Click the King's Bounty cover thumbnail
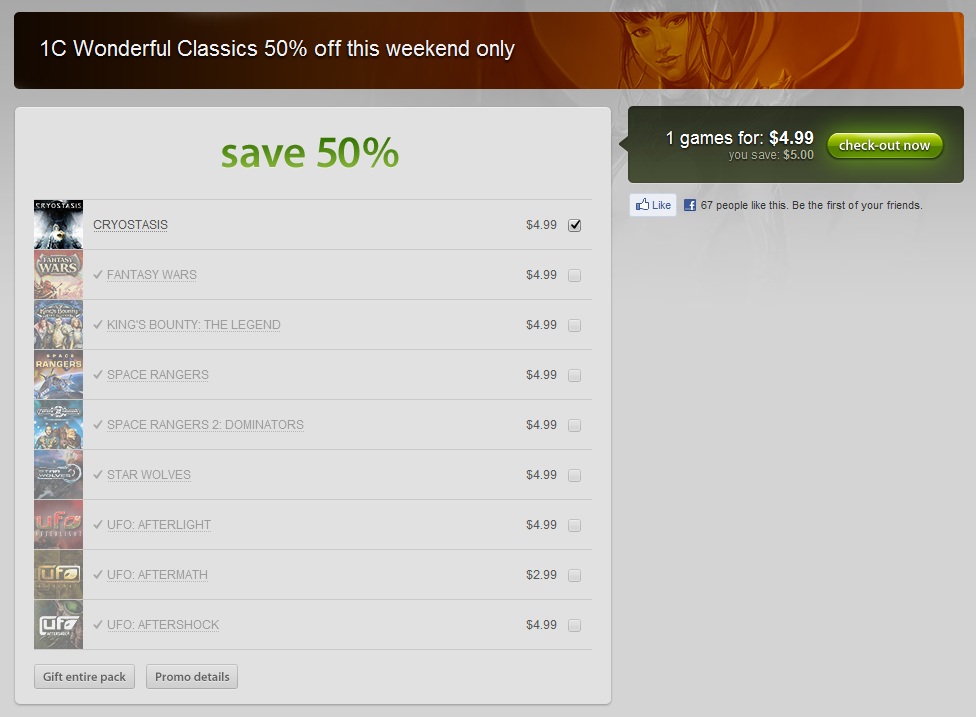Screen dimensions: 976x717 [59, 325]
